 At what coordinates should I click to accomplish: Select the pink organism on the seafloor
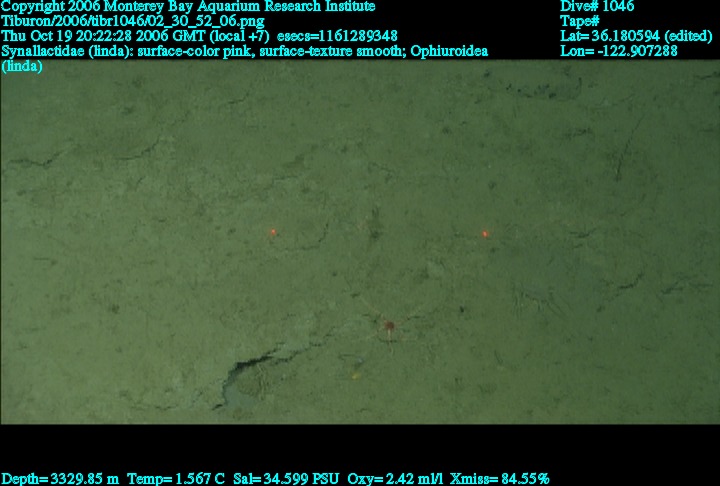pyautogui.click(x=388, y=326)
